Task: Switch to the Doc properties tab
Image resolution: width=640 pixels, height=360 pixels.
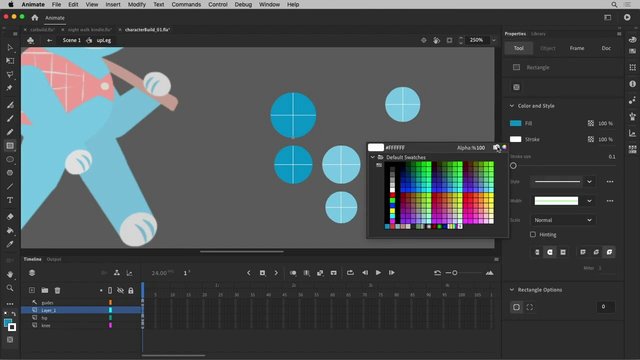Action: coord(606,48)
